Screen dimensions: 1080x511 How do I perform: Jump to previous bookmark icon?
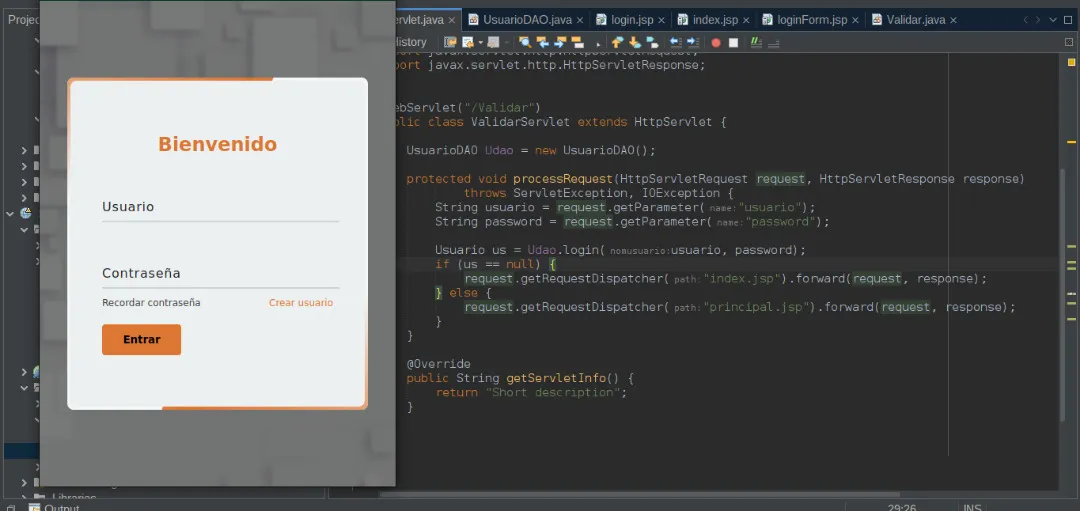(618, 42)
